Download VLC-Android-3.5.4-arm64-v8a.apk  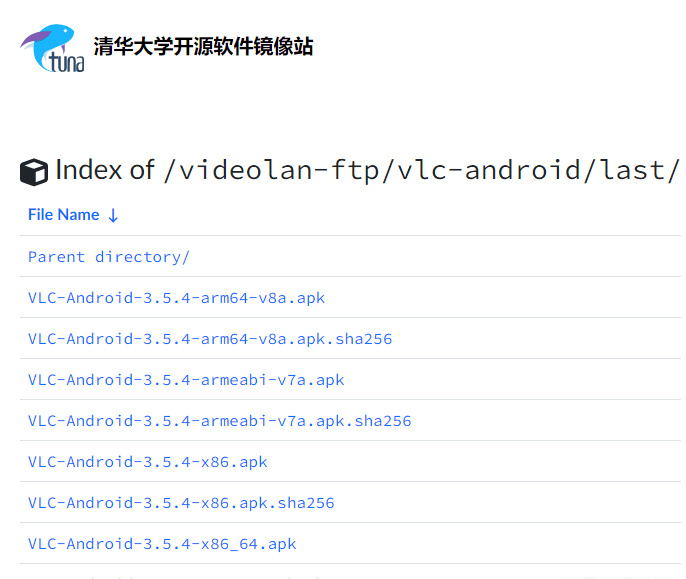176,298
